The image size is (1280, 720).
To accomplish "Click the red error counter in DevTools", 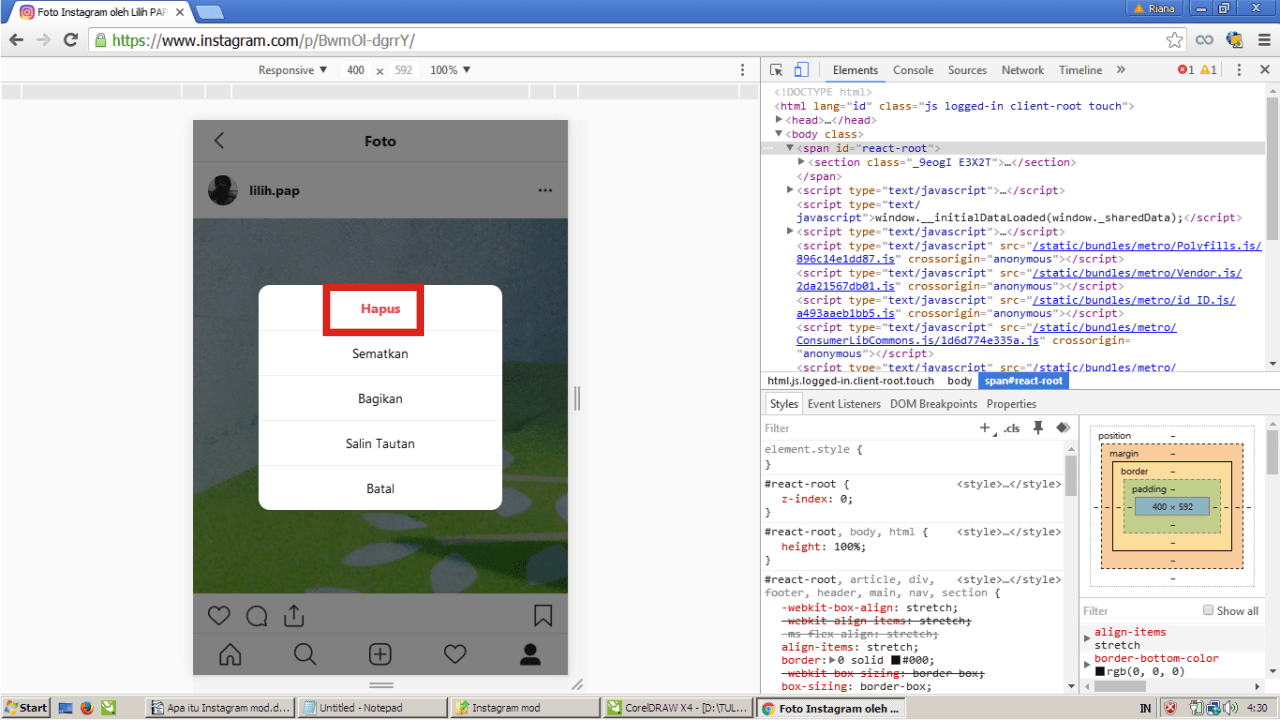I will 1186,70.
